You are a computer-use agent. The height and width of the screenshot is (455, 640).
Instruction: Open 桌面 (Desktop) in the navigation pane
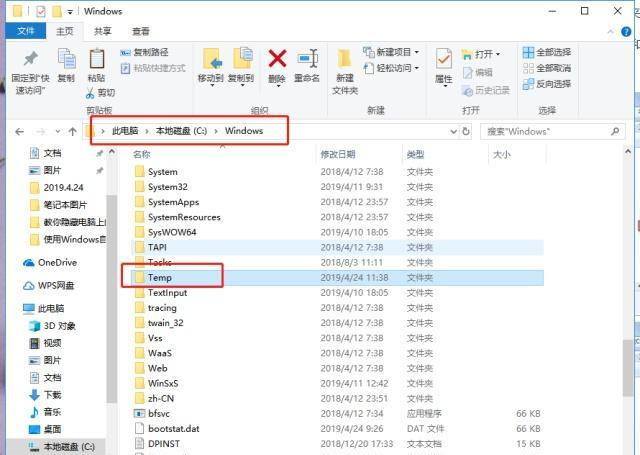46,429
